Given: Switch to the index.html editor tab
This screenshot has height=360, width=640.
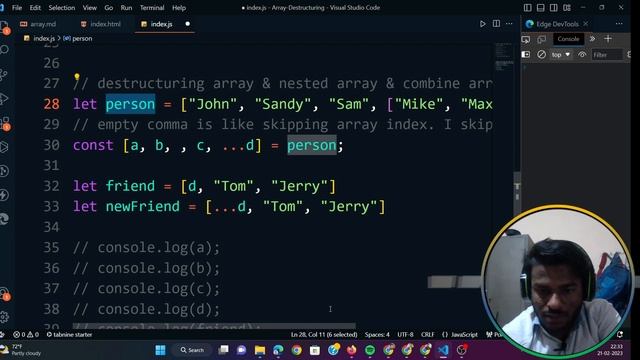Looking at the screenshot, I should [x=100, y=24].
